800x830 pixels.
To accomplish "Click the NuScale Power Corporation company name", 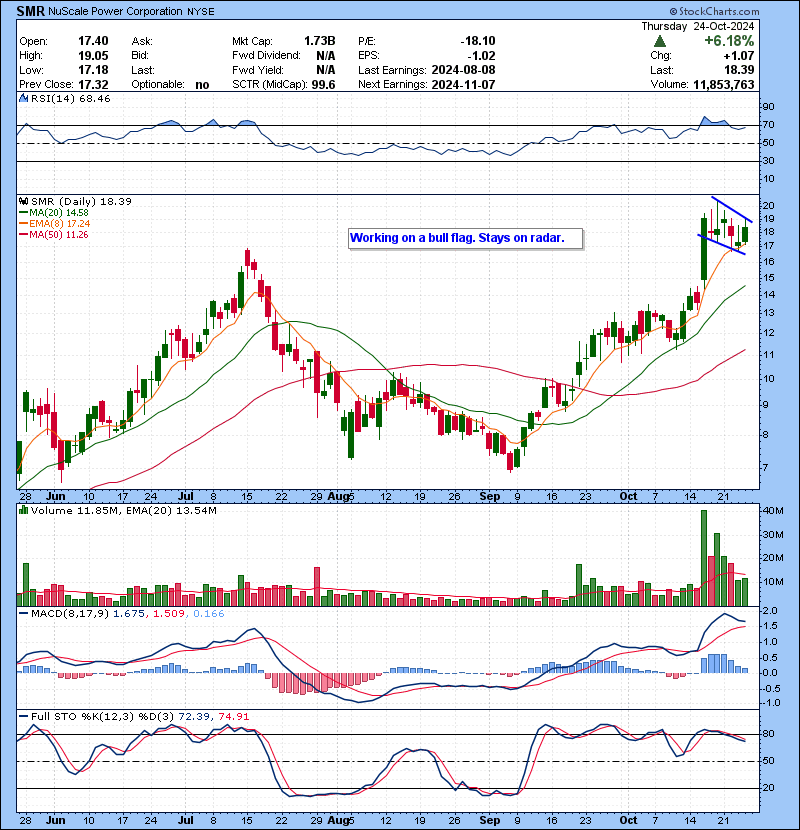I will click(115, 11).
